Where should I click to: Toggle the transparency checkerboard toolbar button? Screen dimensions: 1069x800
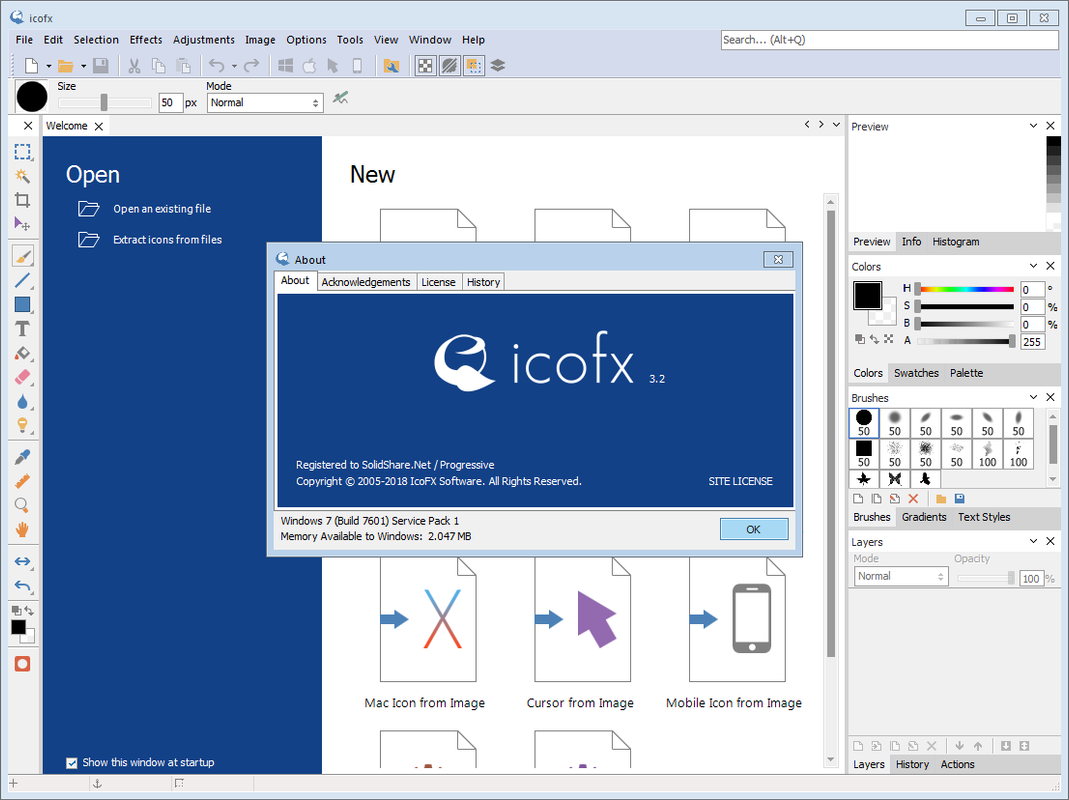(x=425, y=65)
